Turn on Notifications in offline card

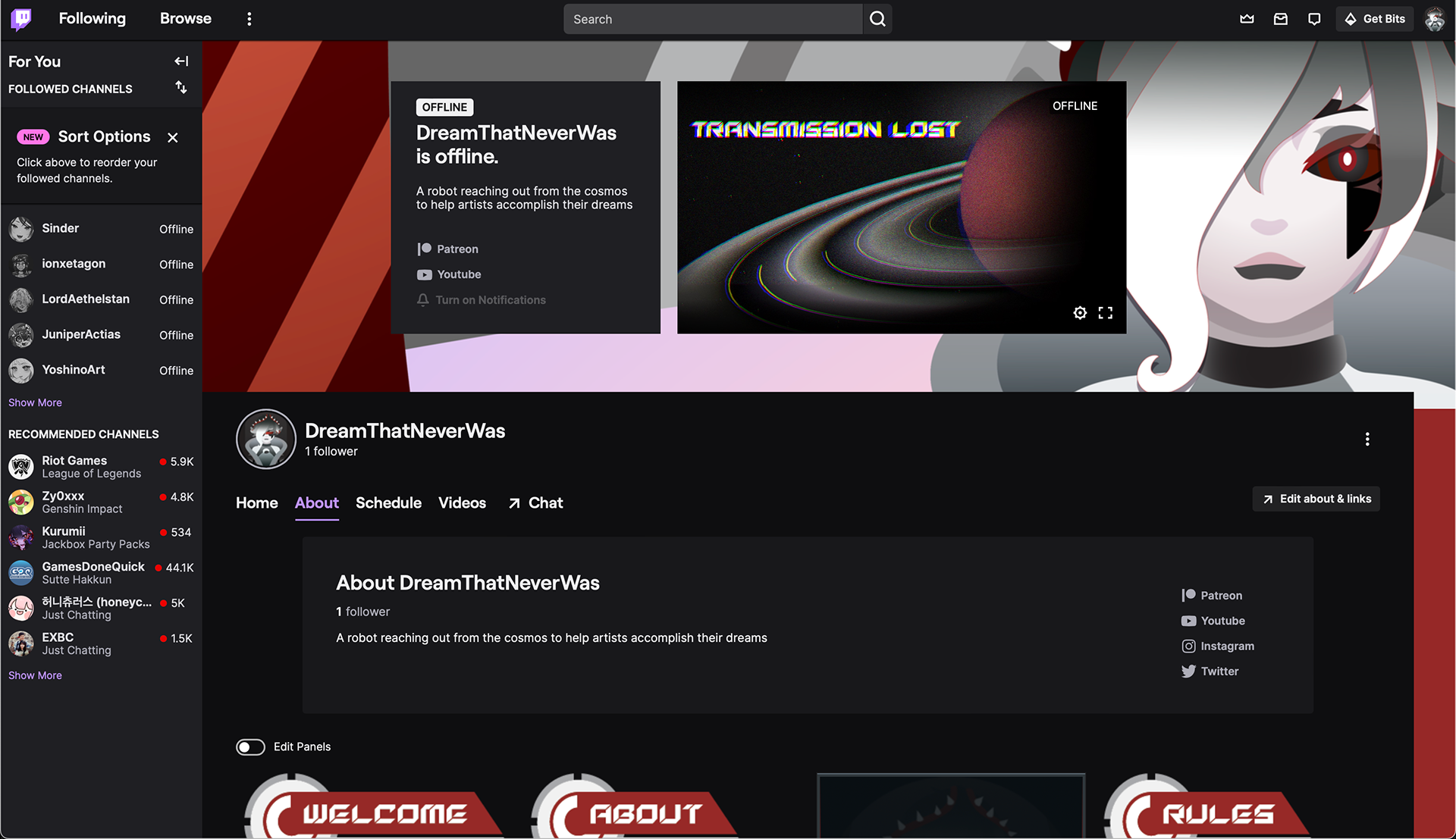pos(481,300)
